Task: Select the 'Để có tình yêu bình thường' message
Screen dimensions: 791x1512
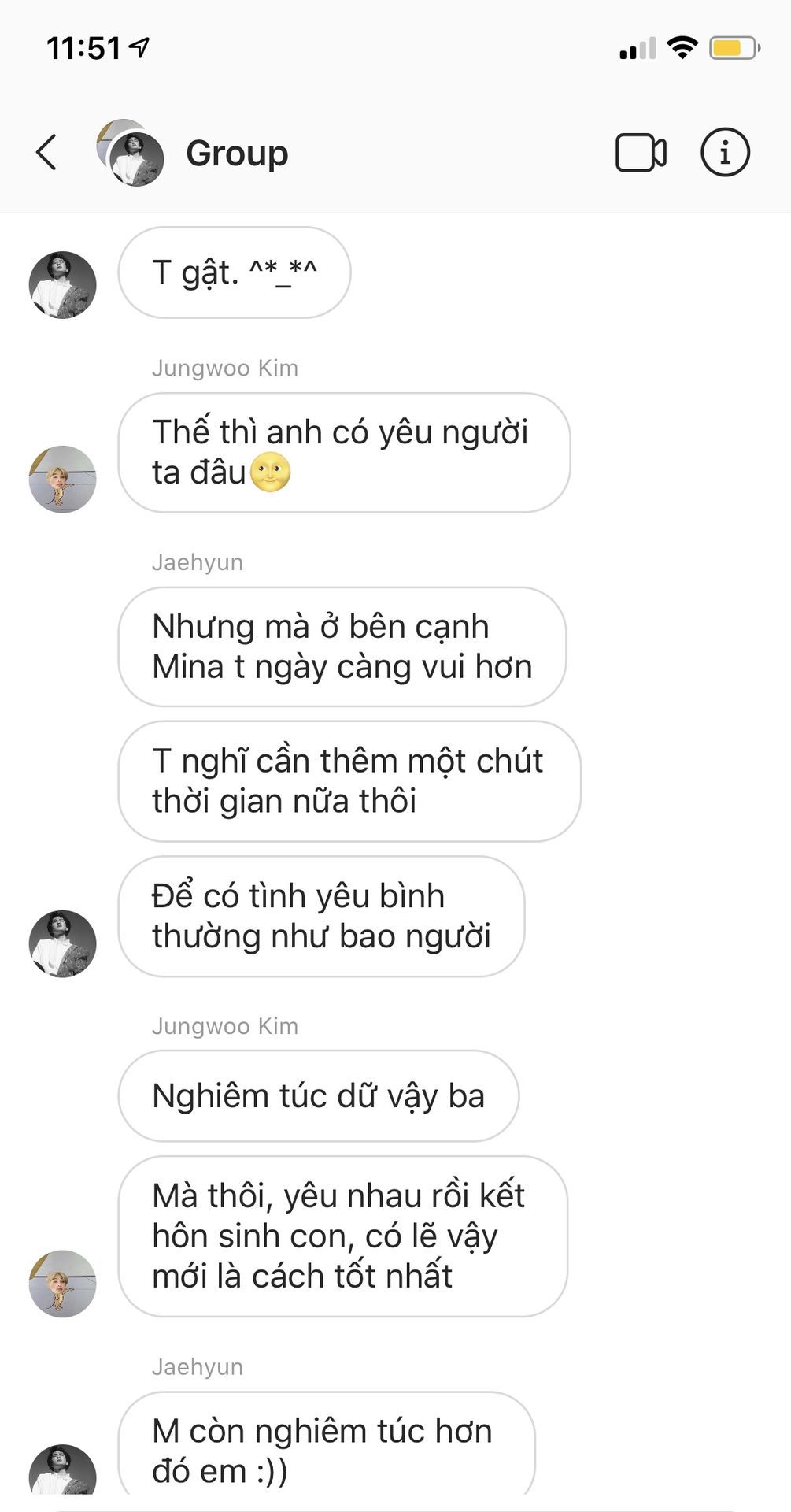Action: click(x=321, y=917)
